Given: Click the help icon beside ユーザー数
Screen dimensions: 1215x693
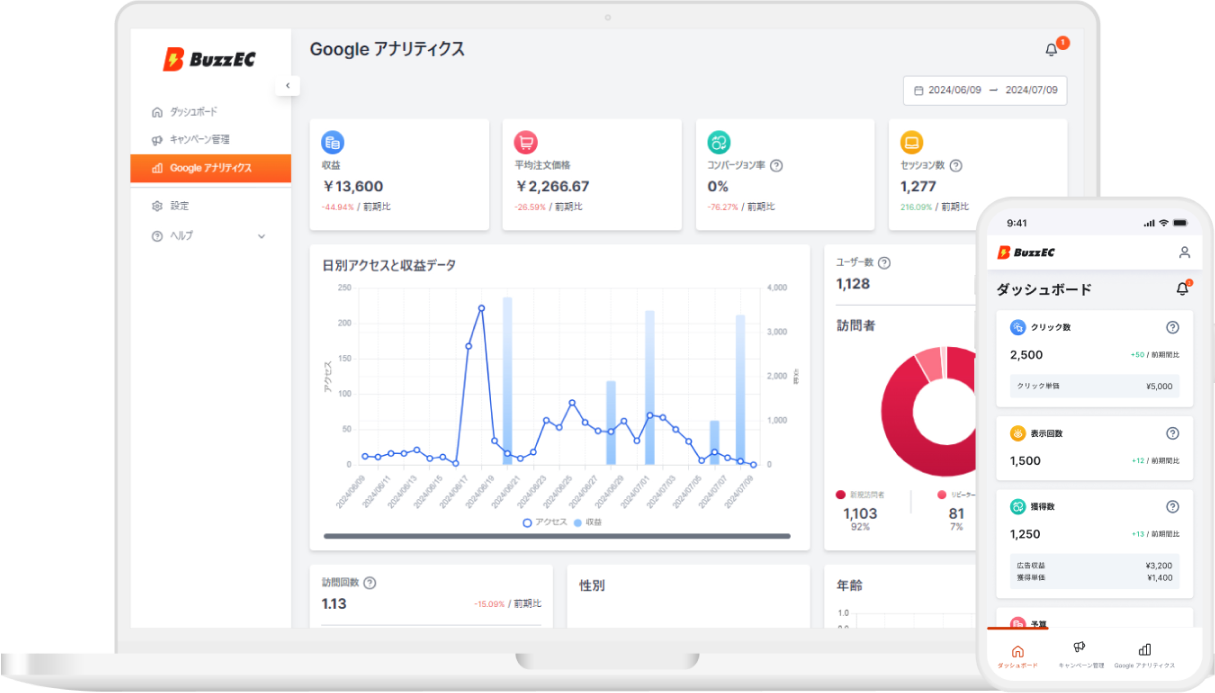Looking at the screenshot, I should coord(884,263).
